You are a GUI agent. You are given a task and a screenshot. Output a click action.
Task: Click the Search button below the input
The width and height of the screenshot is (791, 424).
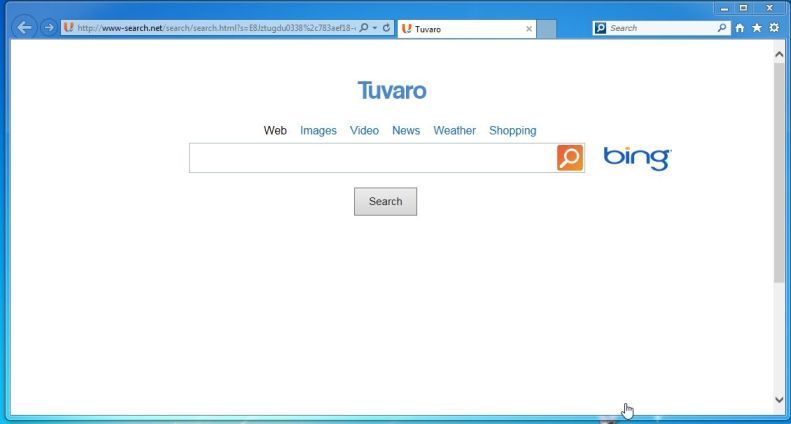click(385, 201)
